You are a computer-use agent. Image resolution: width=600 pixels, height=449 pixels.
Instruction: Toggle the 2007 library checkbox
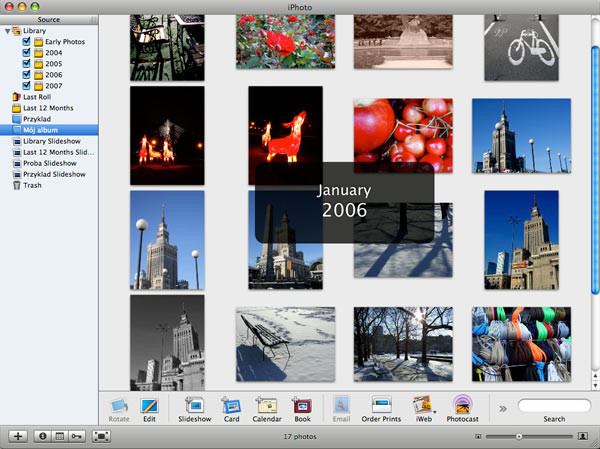[x=26, y=85]
